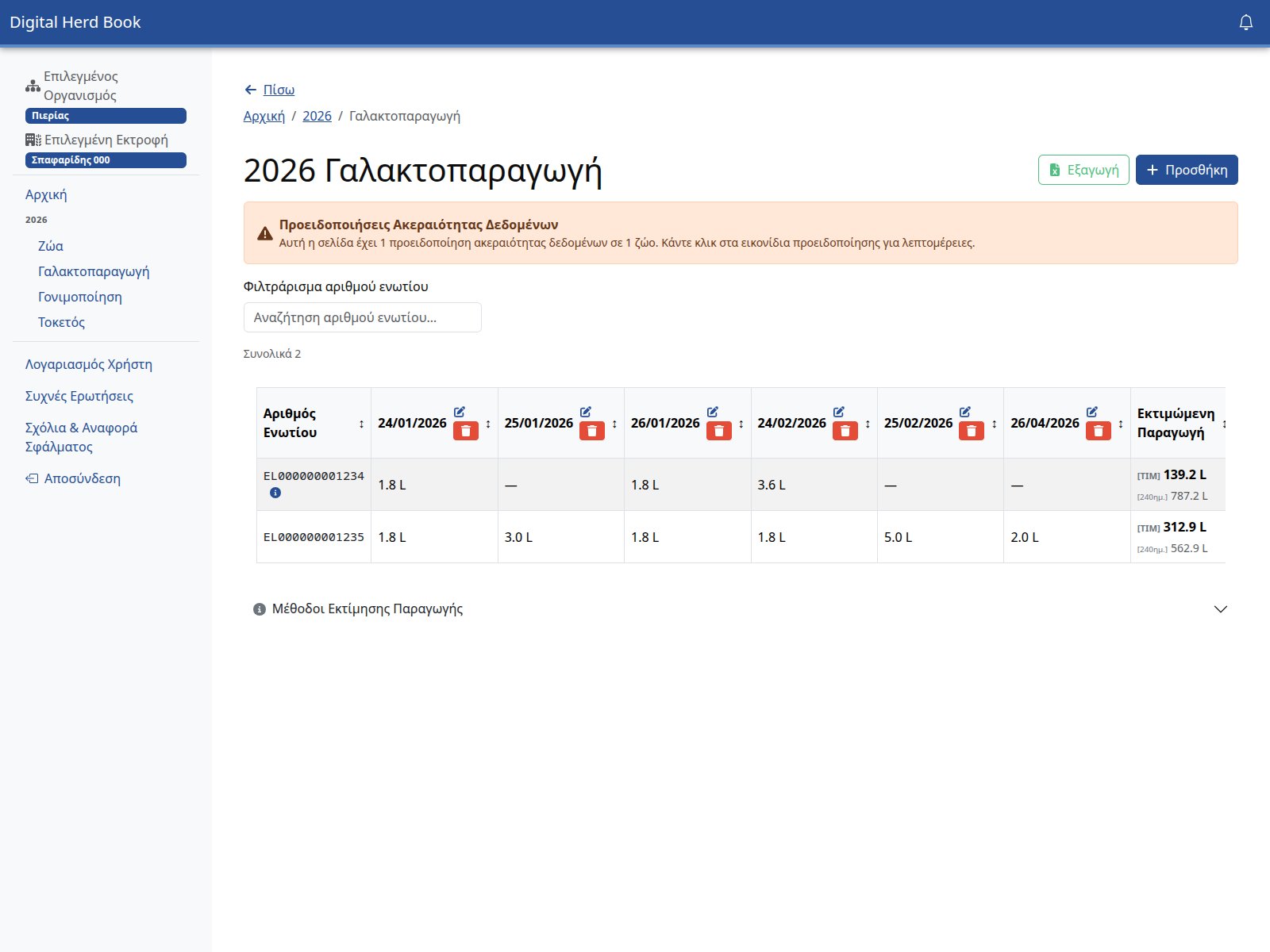Viewport: 1270px width, 952px height.
Task: Go to Γονιμοποίηση sidebar item
Action: (80, 297)
